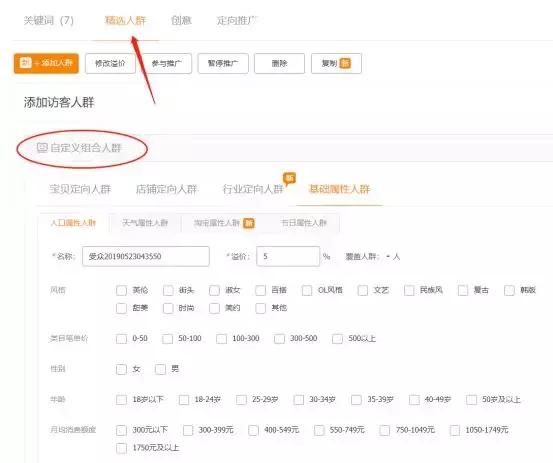Image resolution: width=553 pixels, height=463 pixels.
Task: Tick the 300-500 price checkbox
Action: 279,339
